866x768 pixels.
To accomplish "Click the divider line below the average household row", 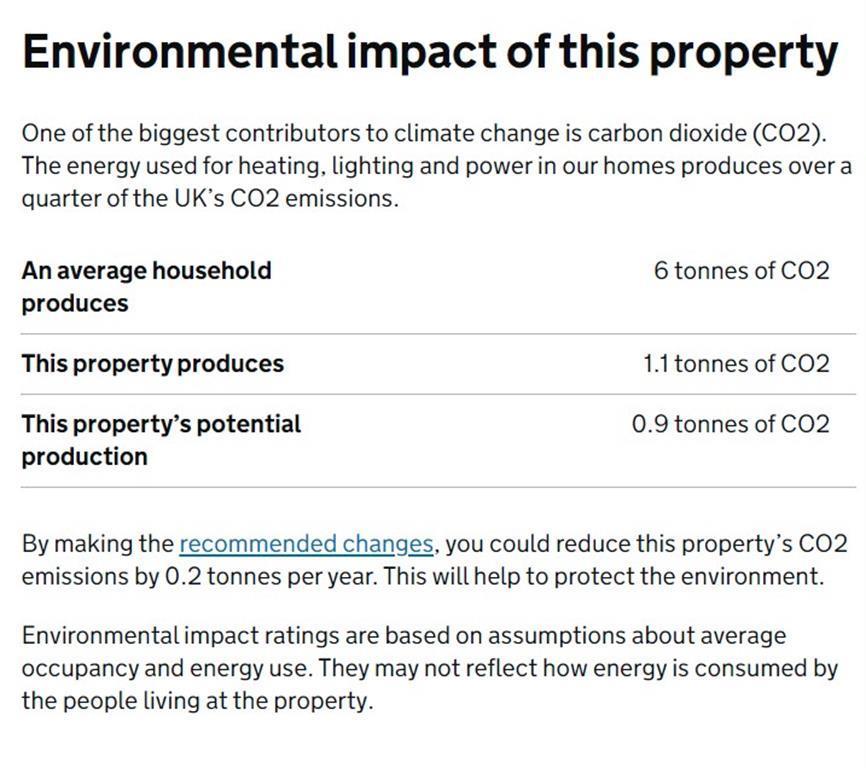I will [x=439, y=334].
